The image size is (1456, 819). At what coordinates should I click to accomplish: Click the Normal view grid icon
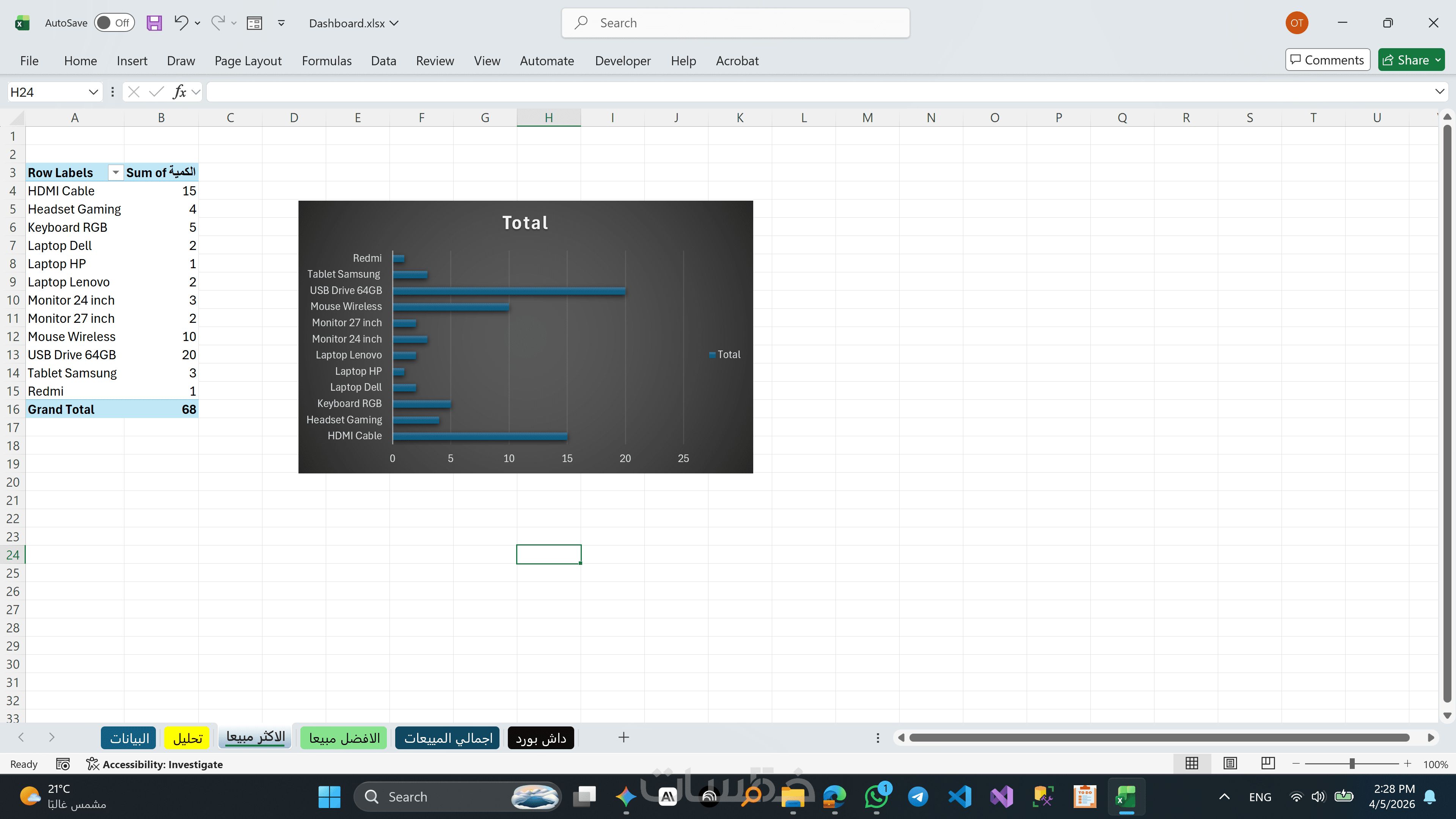click(x=1192, y=764)
